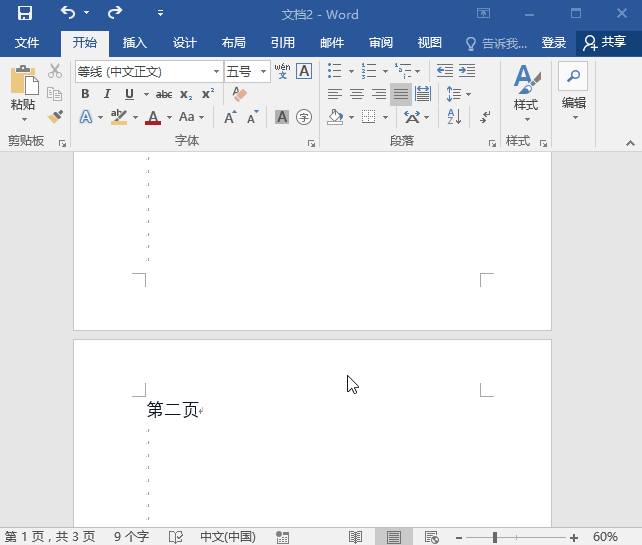Collapse the ribbon with the arrow
This screenshot has width=642, height=545.
click(631, 143)
